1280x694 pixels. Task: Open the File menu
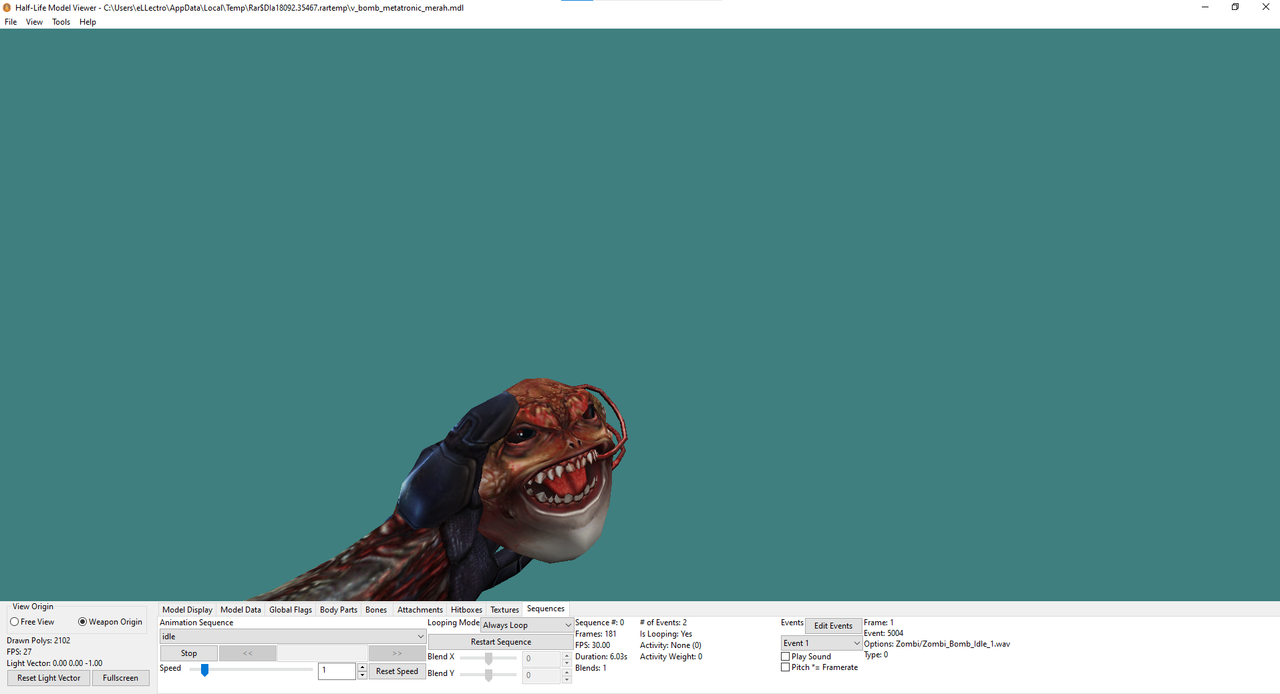pos(11,22)
